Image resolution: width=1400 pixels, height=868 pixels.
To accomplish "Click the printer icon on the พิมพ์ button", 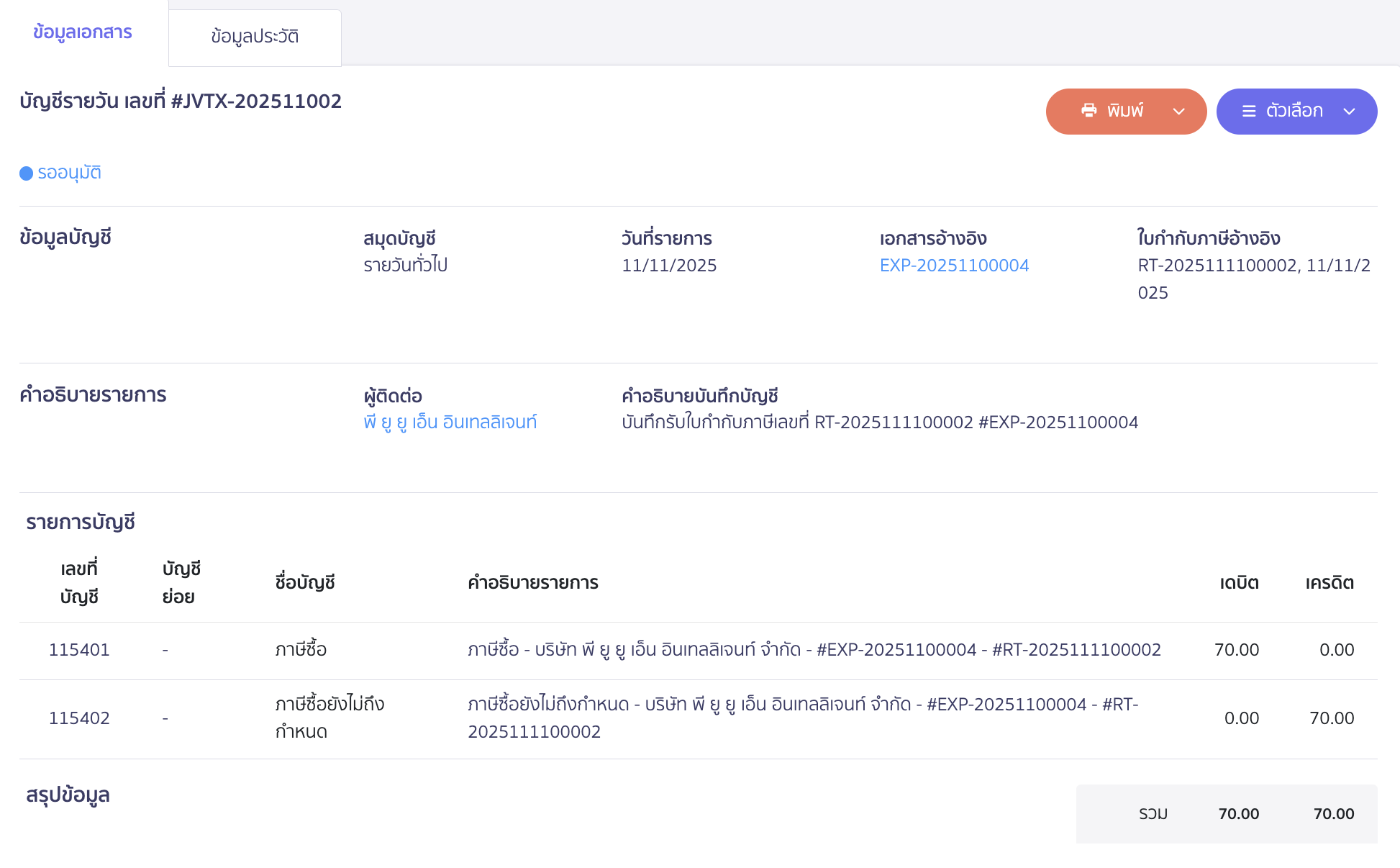I will click(1089, 110).
